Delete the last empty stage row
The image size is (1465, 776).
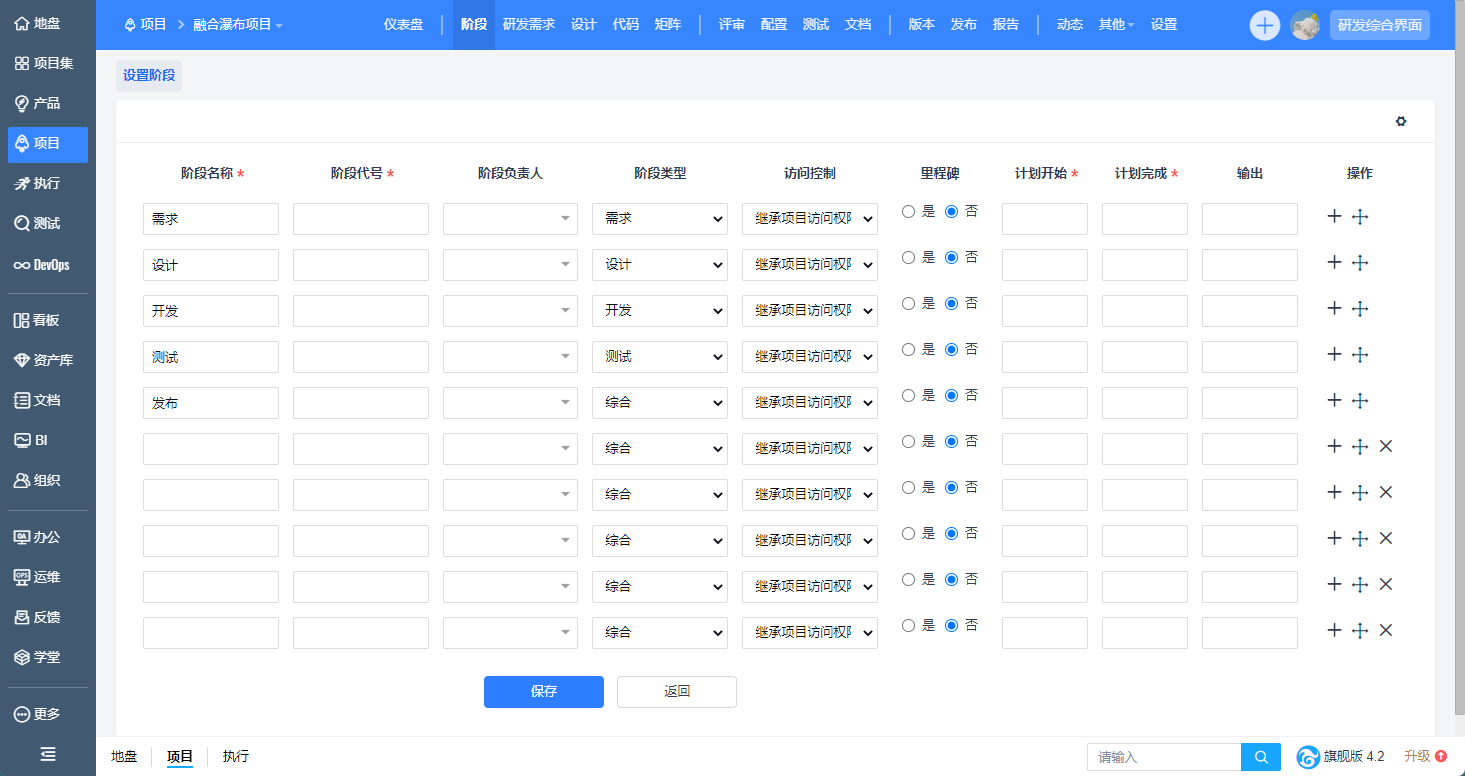pos(1386,630)
